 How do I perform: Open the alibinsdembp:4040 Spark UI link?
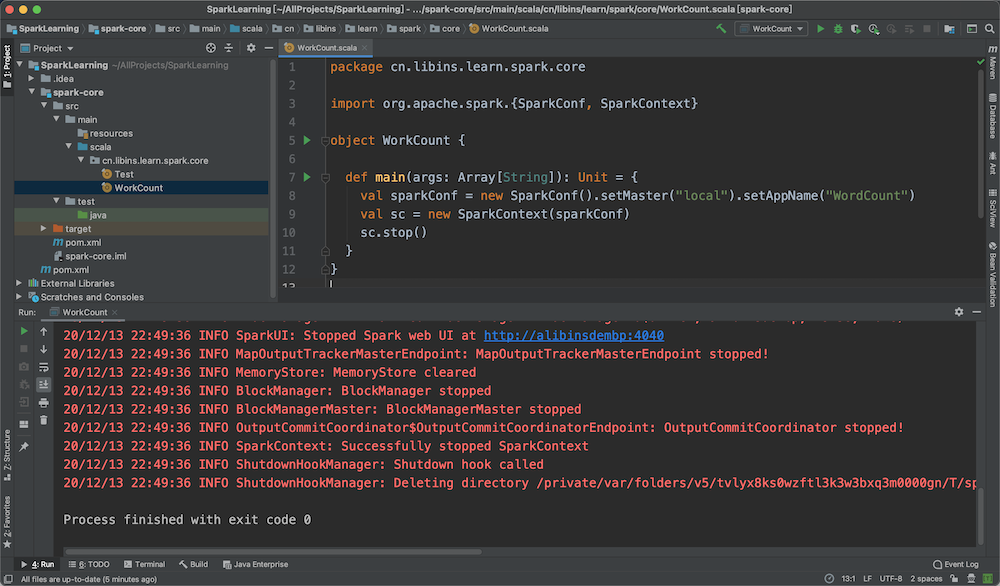(x=573, y=336)
